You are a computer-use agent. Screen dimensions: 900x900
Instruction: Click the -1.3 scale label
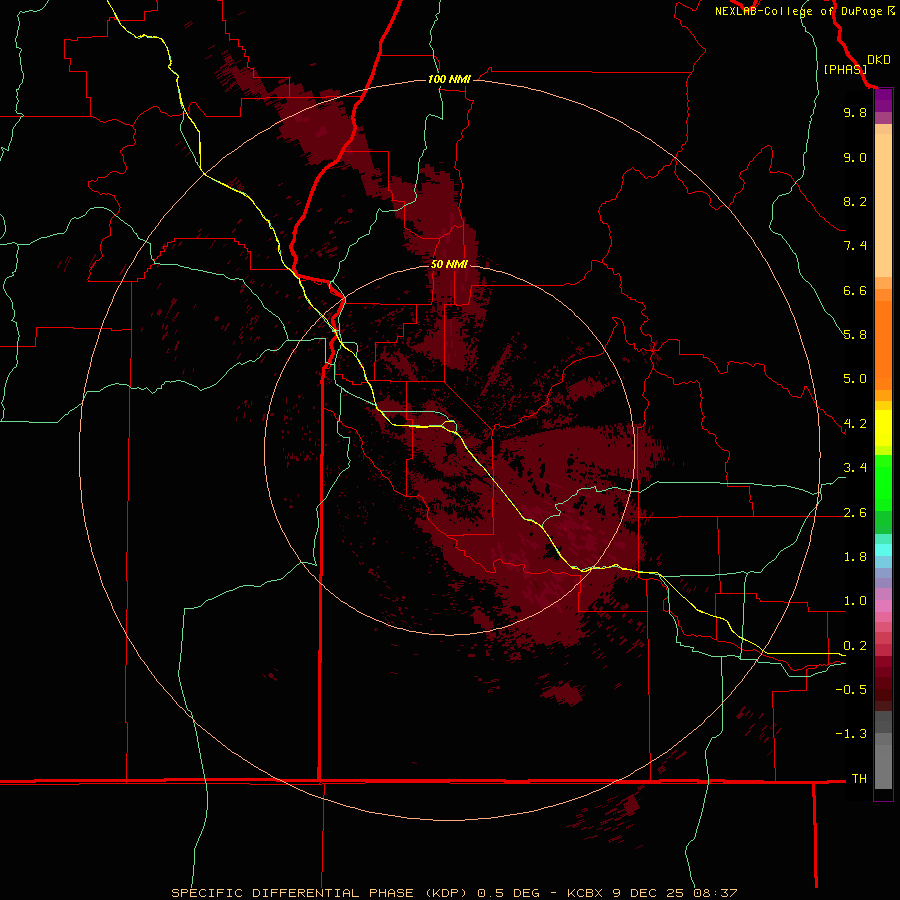point(851,734)
